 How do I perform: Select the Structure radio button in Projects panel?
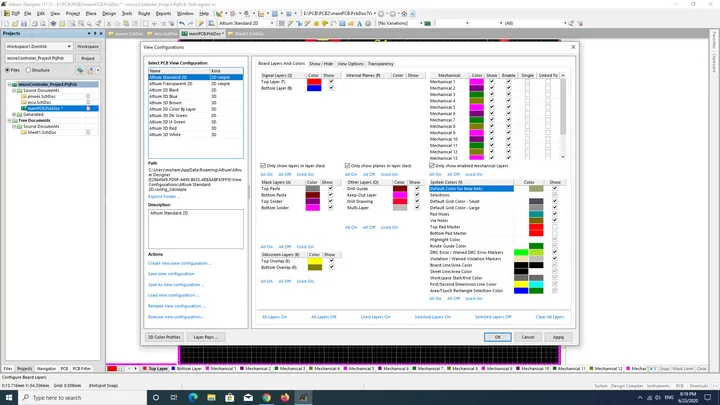coord(28,70)
